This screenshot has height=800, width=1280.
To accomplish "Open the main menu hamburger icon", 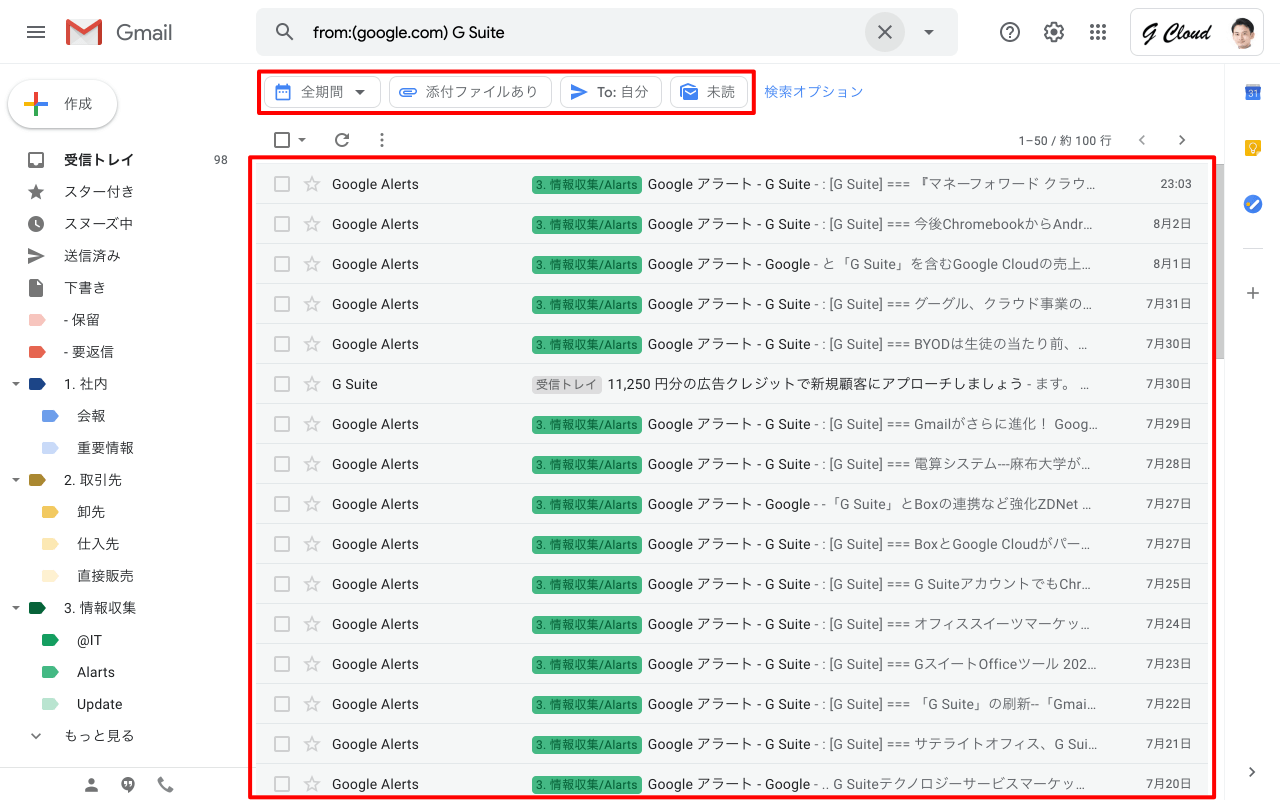I will click(x=36, y=32).
